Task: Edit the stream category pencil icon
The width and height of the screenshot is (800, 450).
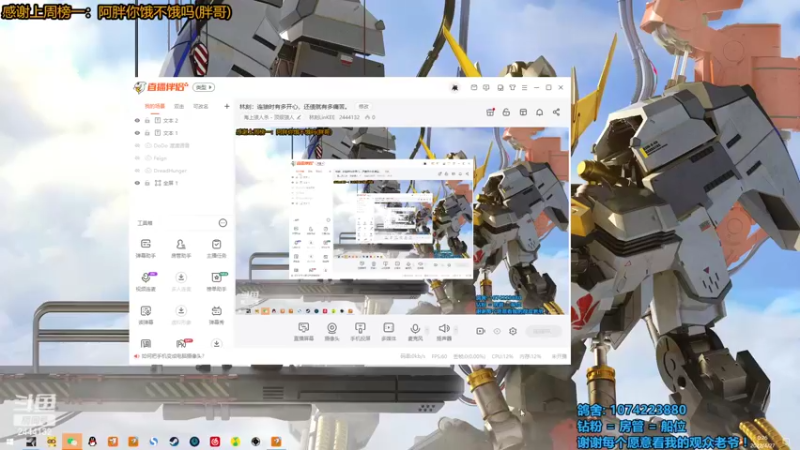Action: (x=299, y=117)
